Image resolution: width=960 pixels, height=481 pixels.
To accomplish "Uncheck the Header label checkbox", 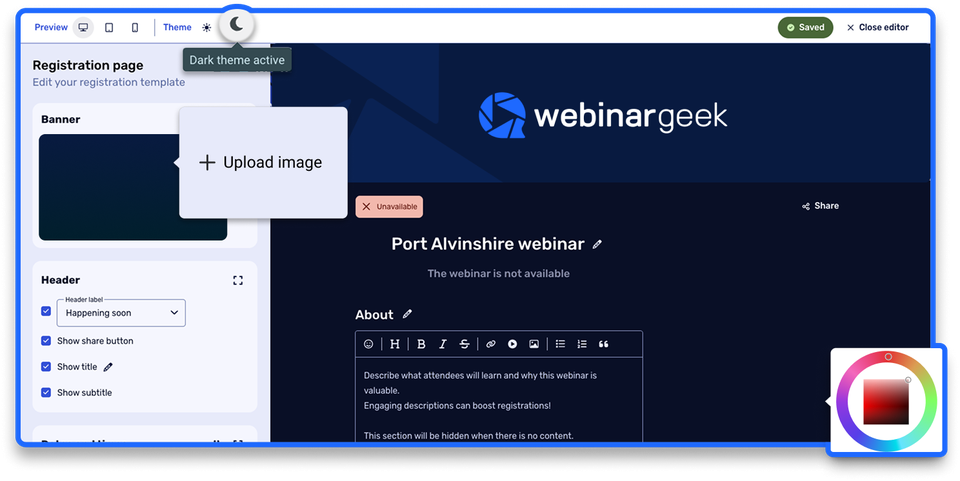I will (x=46, y=311).
